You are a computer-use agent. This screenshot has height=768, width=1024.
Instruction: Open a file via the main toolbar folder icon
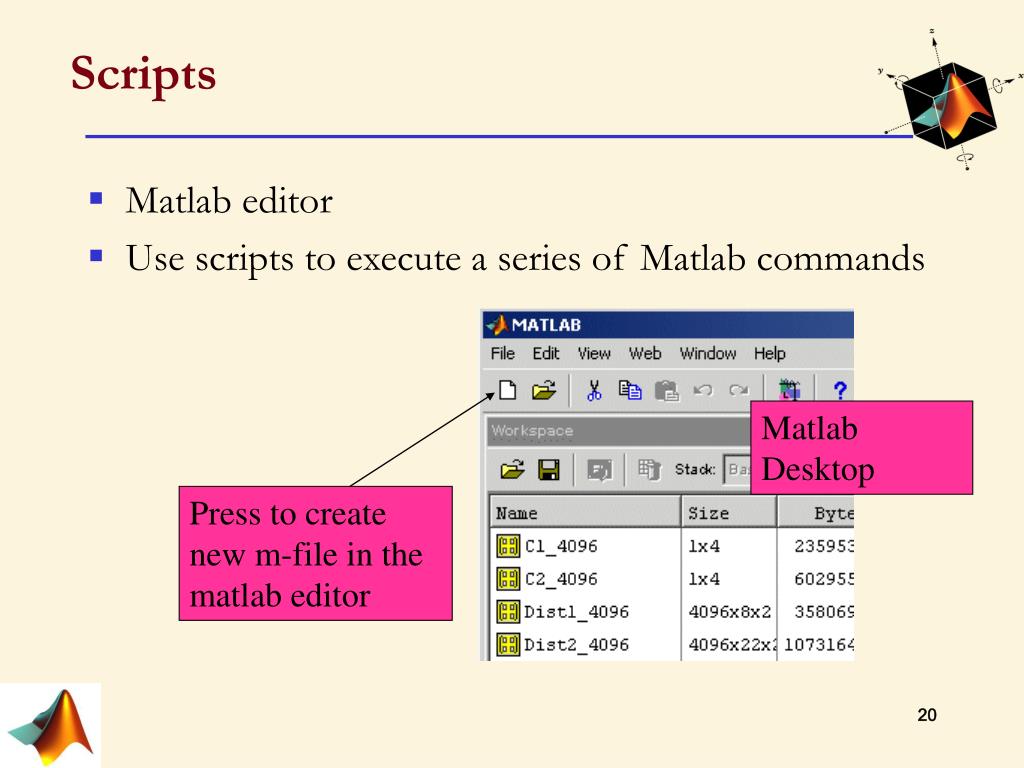(x=543, y=390)
